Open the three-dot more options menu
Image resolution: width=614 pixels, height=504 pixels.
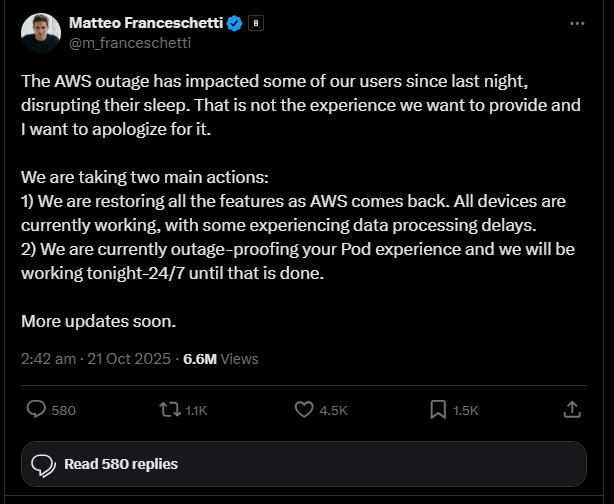(x=576, y=23)
